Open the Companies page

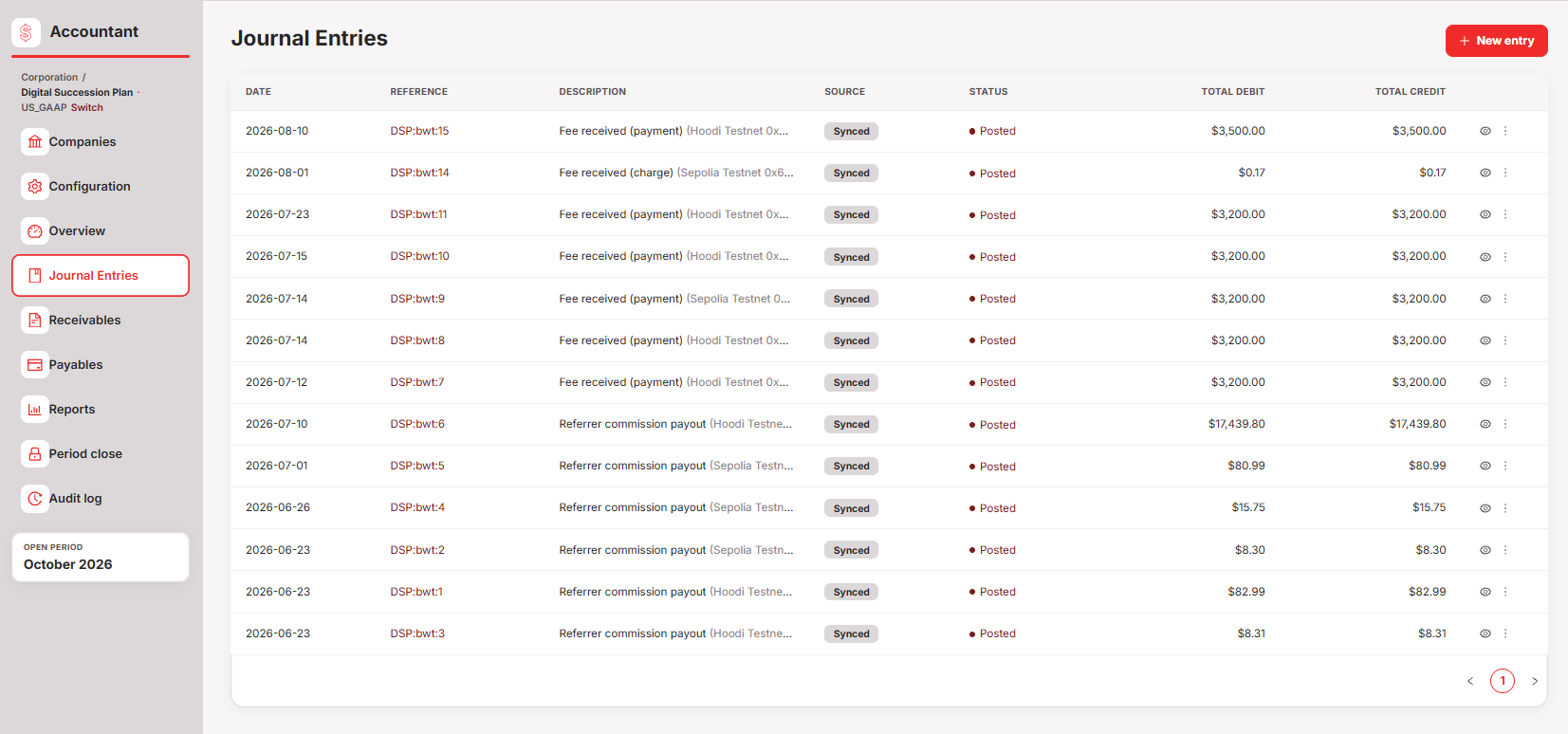pyautogui.click(x=101, y=141)
